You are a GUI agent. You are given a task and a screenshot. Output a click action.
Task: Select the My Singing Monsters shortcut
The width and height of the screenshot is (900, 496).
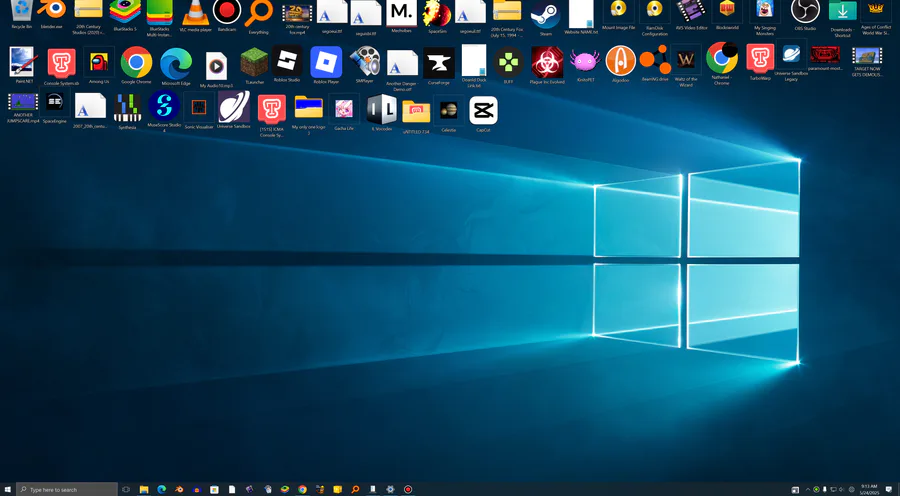[765, 14]
